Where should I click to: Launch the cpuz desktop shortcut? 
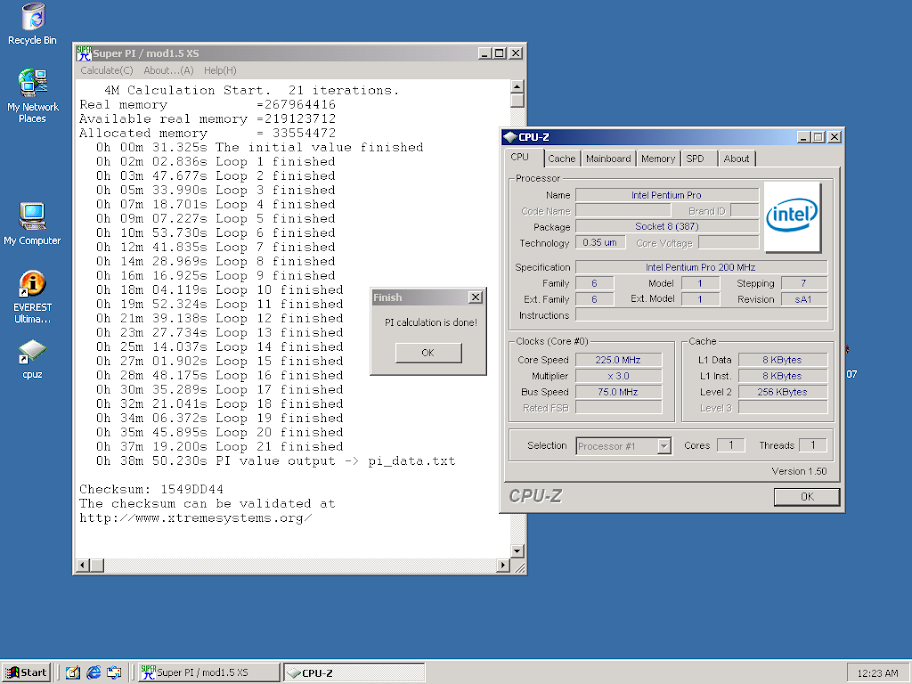33,359
